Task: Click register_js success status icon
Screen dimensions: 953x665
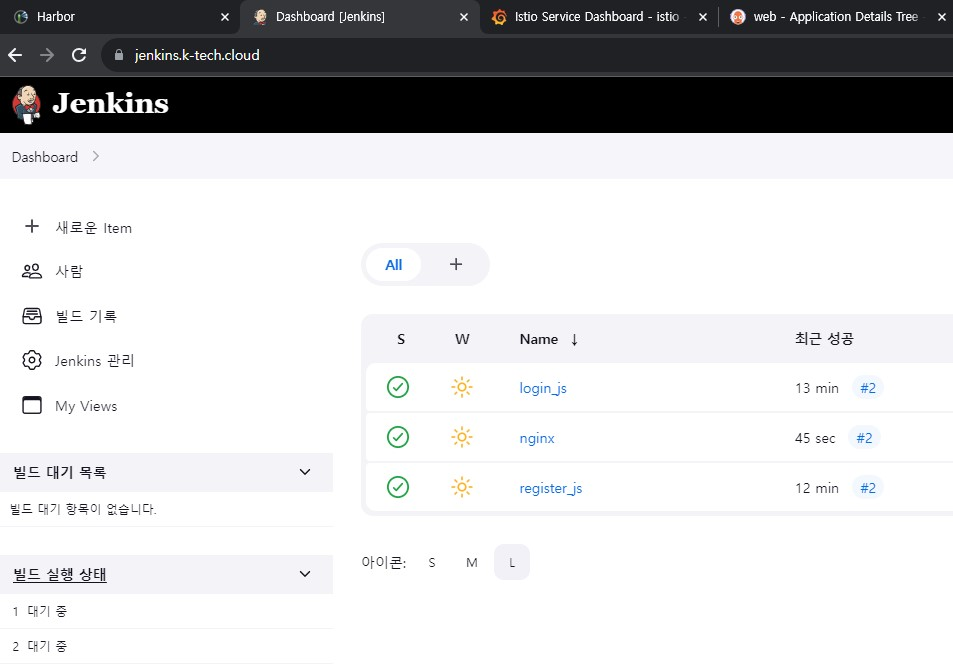Action: (x=398, y=487)
